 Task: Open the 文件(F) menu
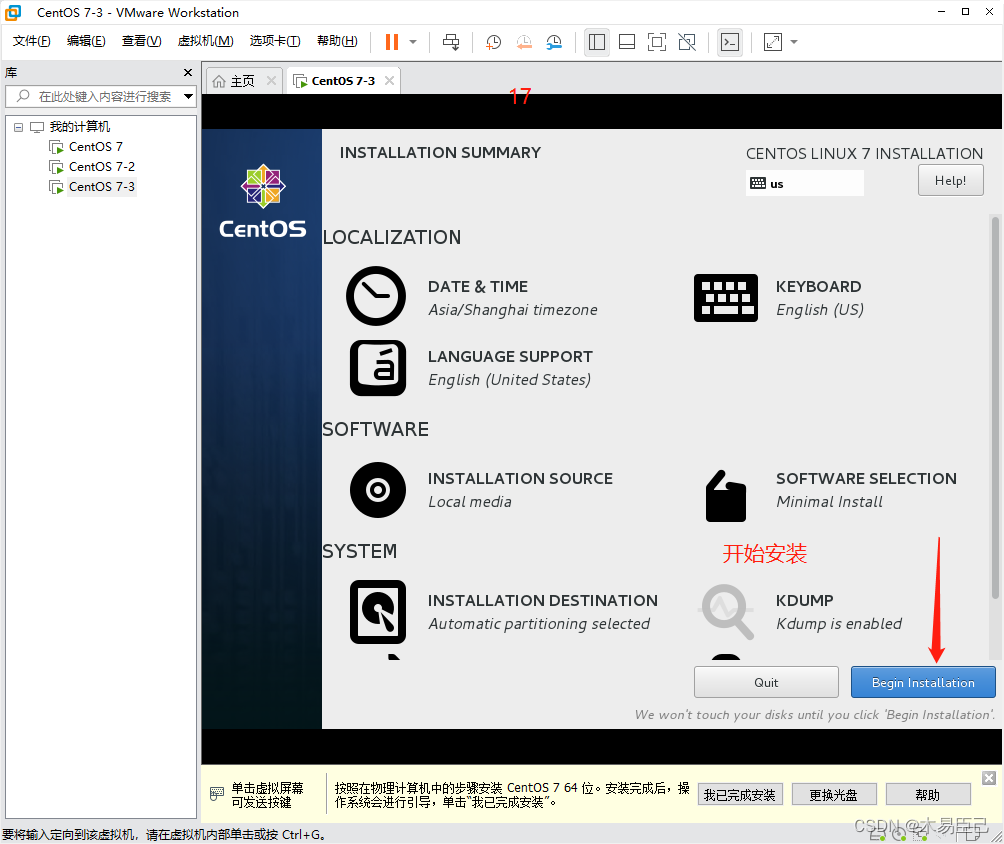[x=31, y=41]
